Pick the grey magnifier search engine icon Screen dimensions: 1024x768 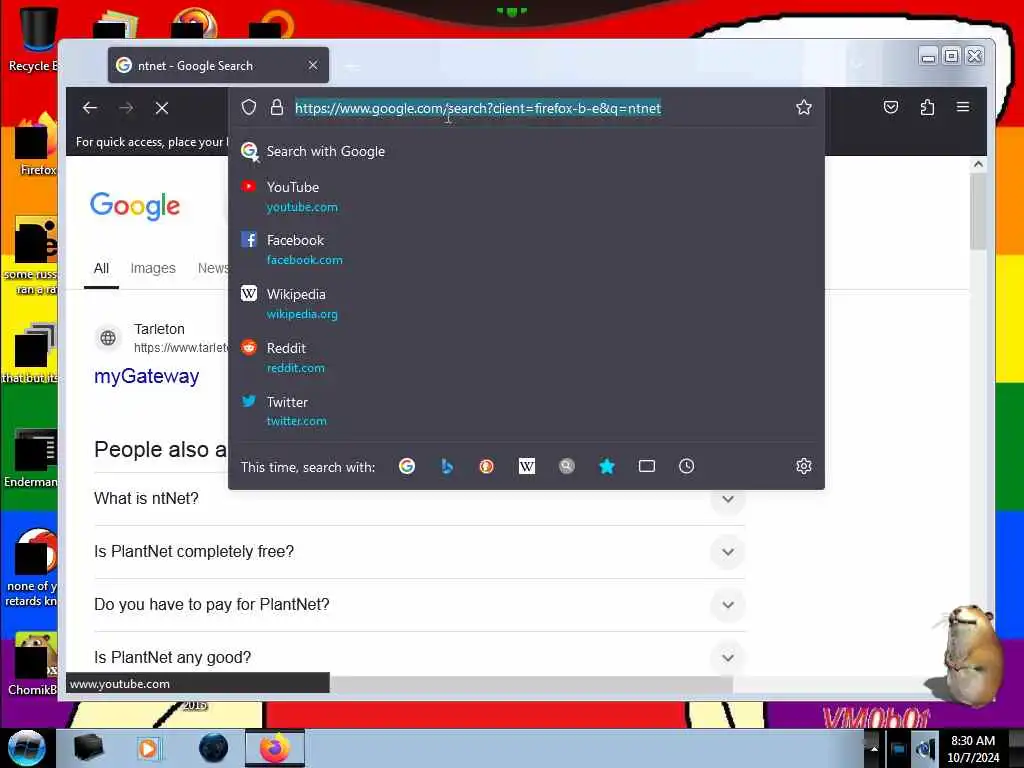point(567,466)
